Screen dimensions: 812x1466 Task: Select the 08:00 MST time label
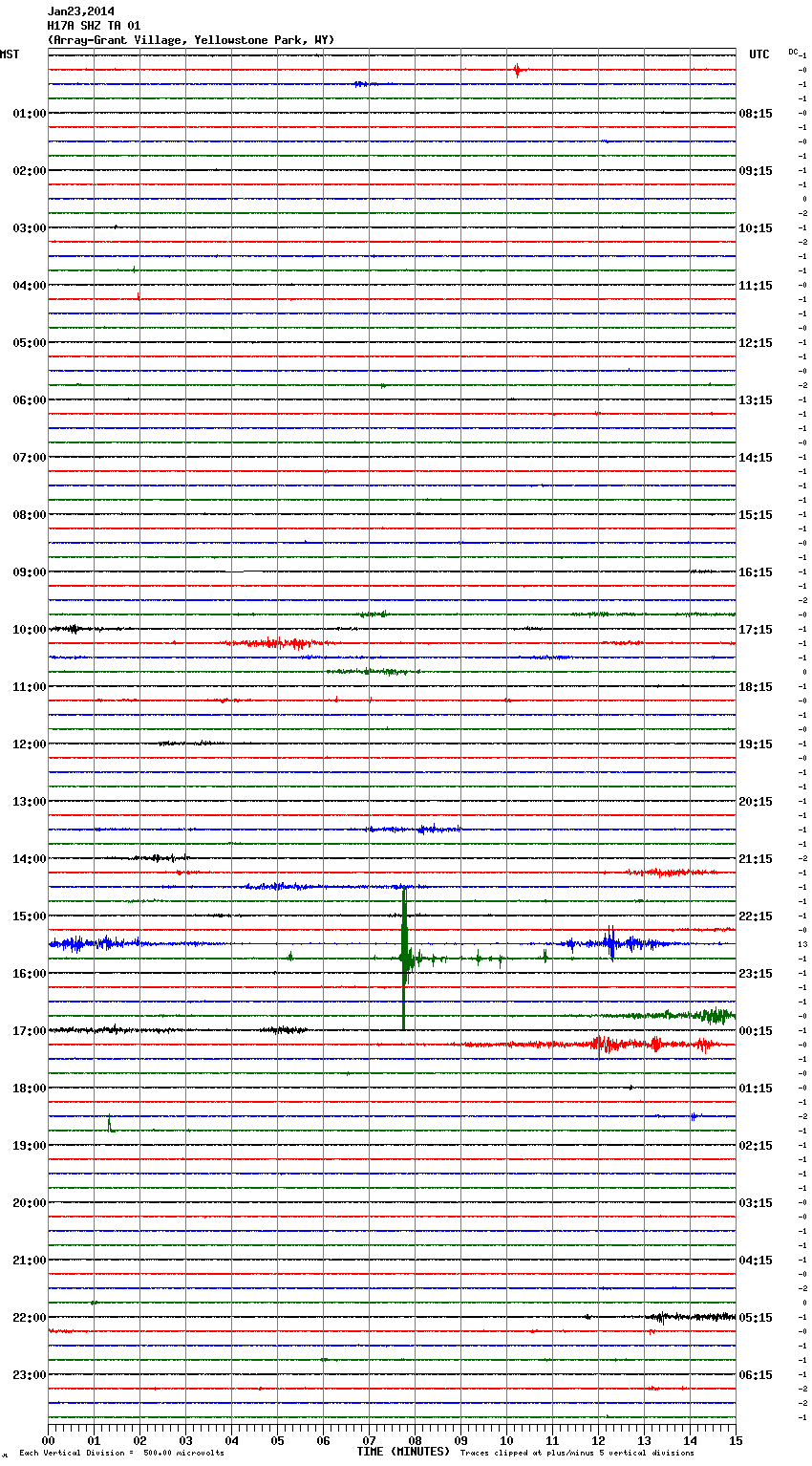click(x=30, y=515)
